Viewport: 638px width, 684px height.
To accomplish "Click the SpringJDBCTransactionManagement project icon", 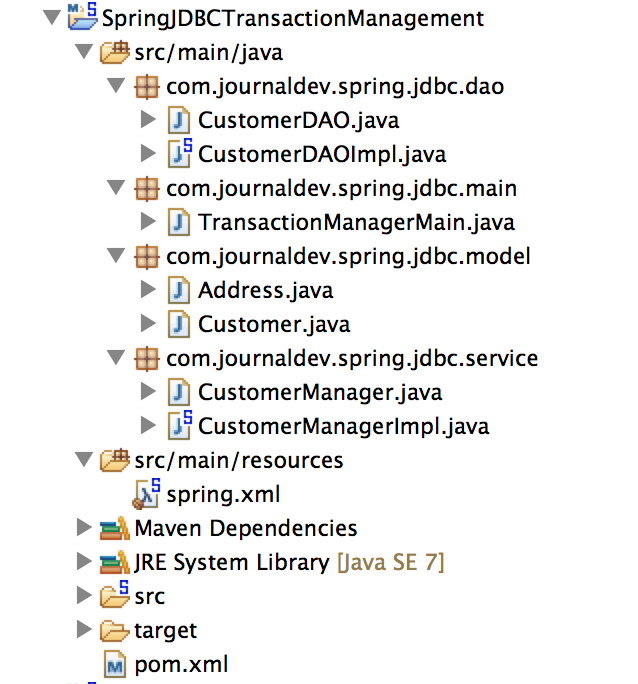I will tap(82, 17).
